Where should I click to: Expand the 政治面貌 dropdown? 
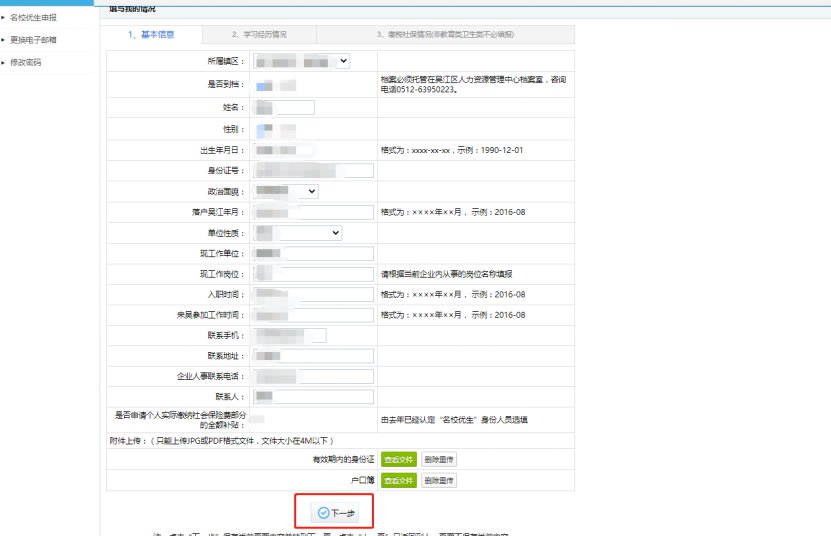tap(286, 191)
